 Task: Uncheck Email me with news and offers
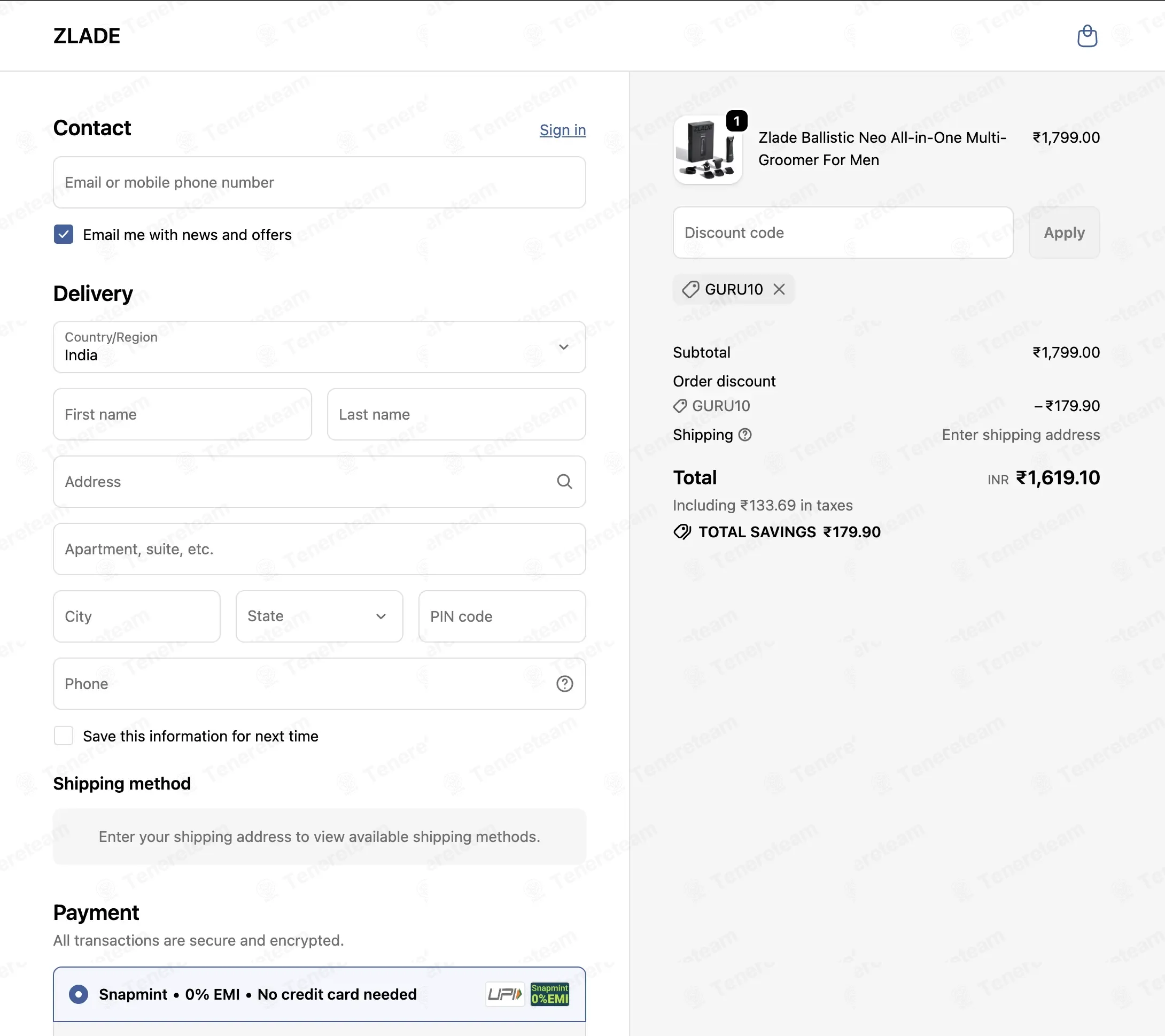pos(63,234)
